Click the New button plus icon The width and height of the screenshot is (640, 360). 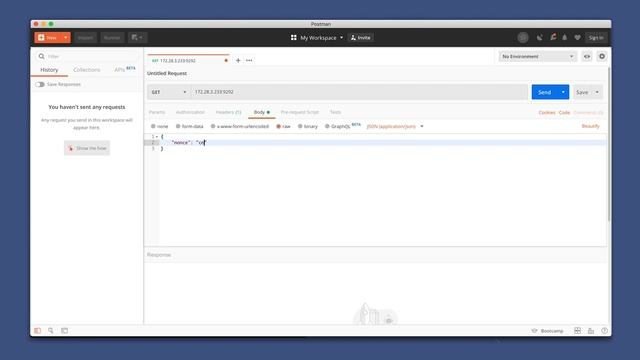[41, 38]
